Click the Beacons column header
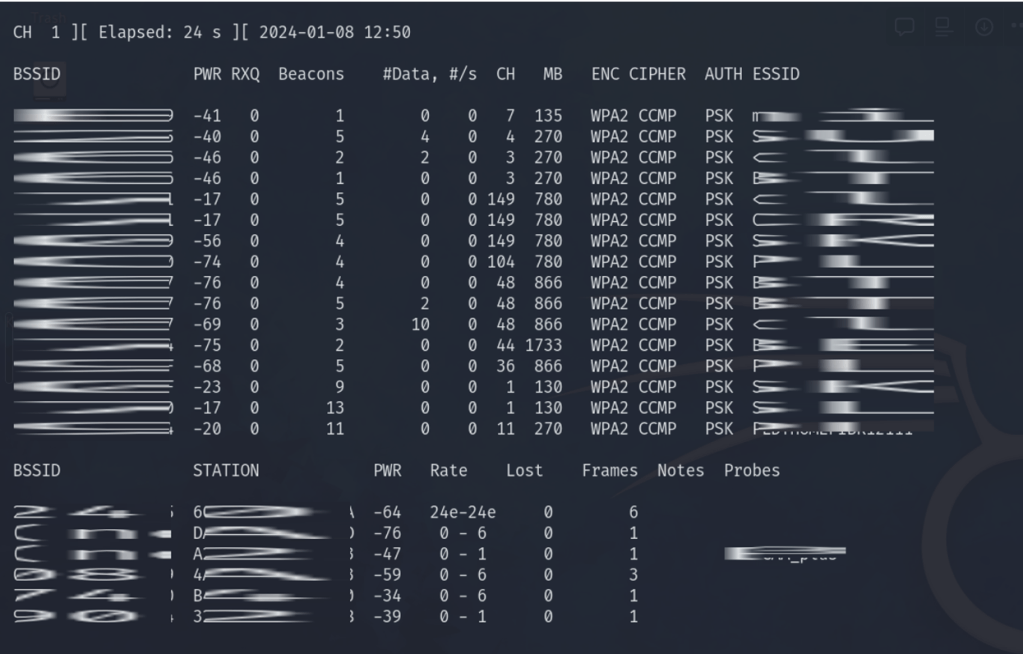The image size is (1023, 654). [310, 74]
